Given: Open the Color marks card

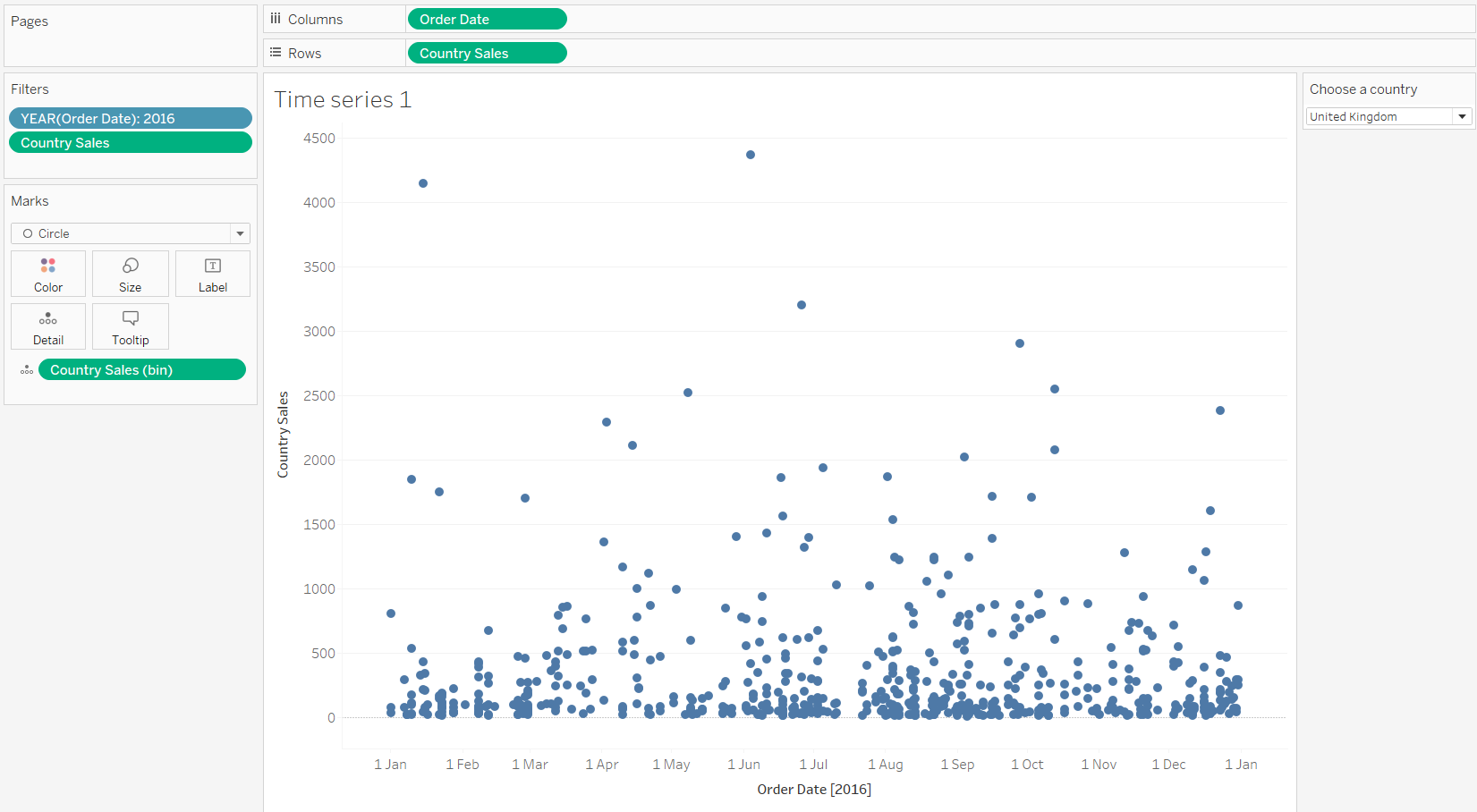Looking at the screenshot, I should (48, 274).
